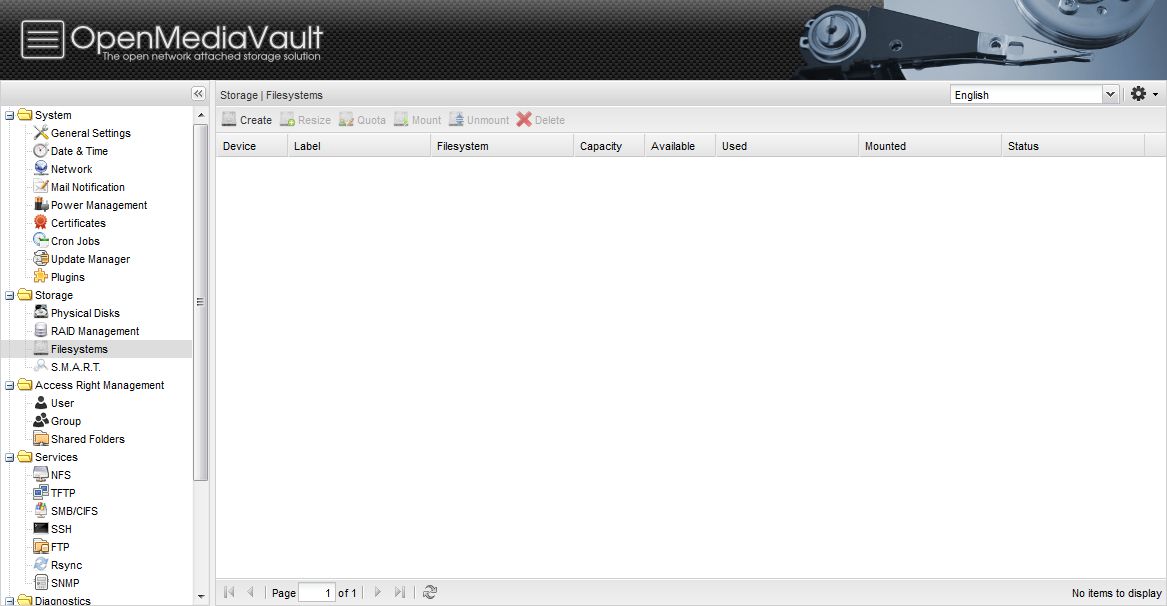Go to last page button
The image size is (1167, 606).
click(x=400, y=592)
